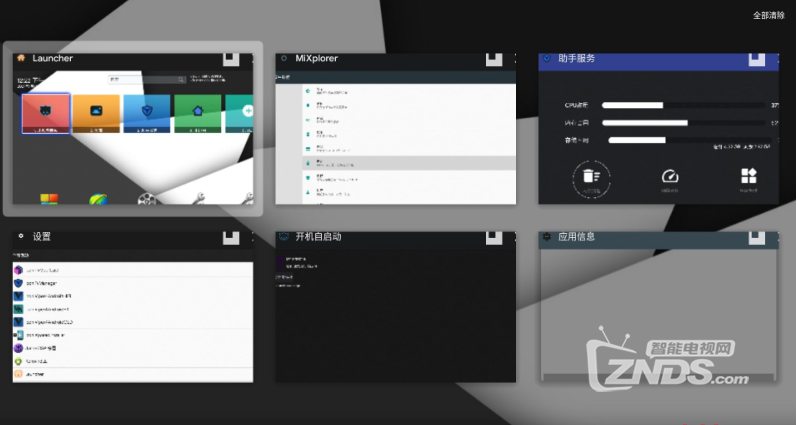Dismiss the 开机自启动 card with its square button
The width and height of the screenshot is (797, 425).
(494, 238)
